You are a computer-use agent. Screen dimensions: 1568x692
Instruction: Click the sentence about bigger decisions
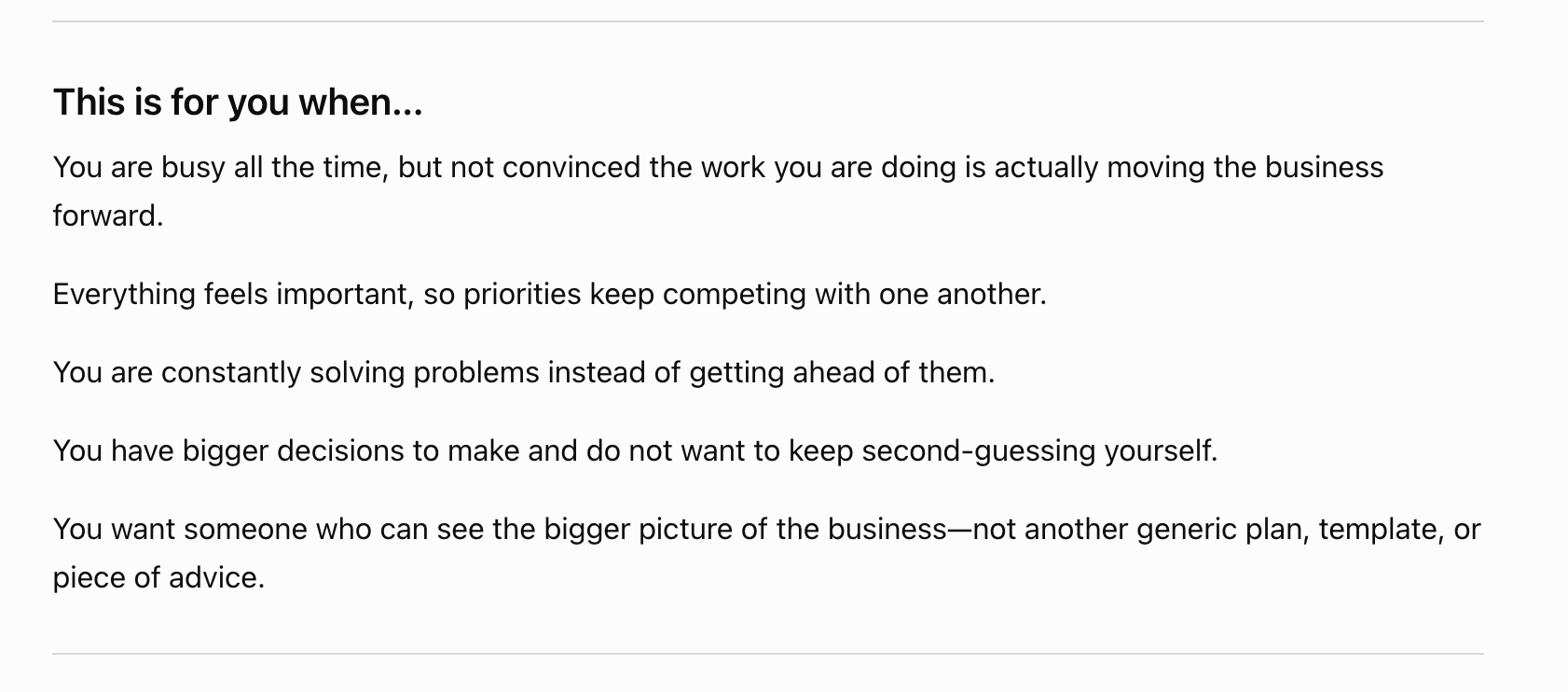[x=635, y=450]
